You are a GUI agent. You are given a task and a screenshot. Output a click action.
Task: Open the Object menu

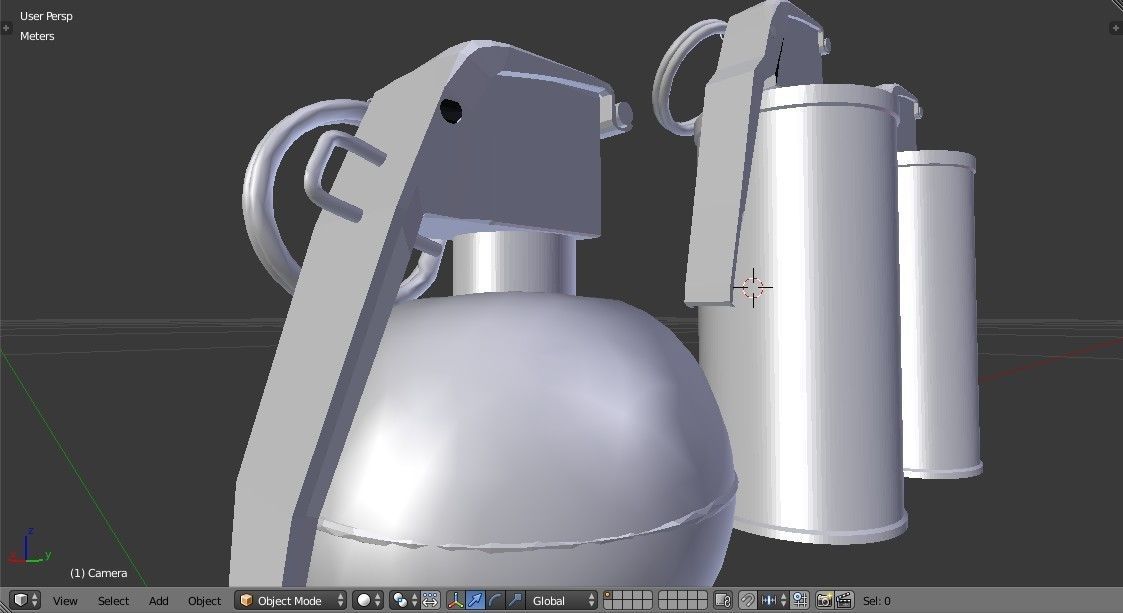tap(204, 601)
